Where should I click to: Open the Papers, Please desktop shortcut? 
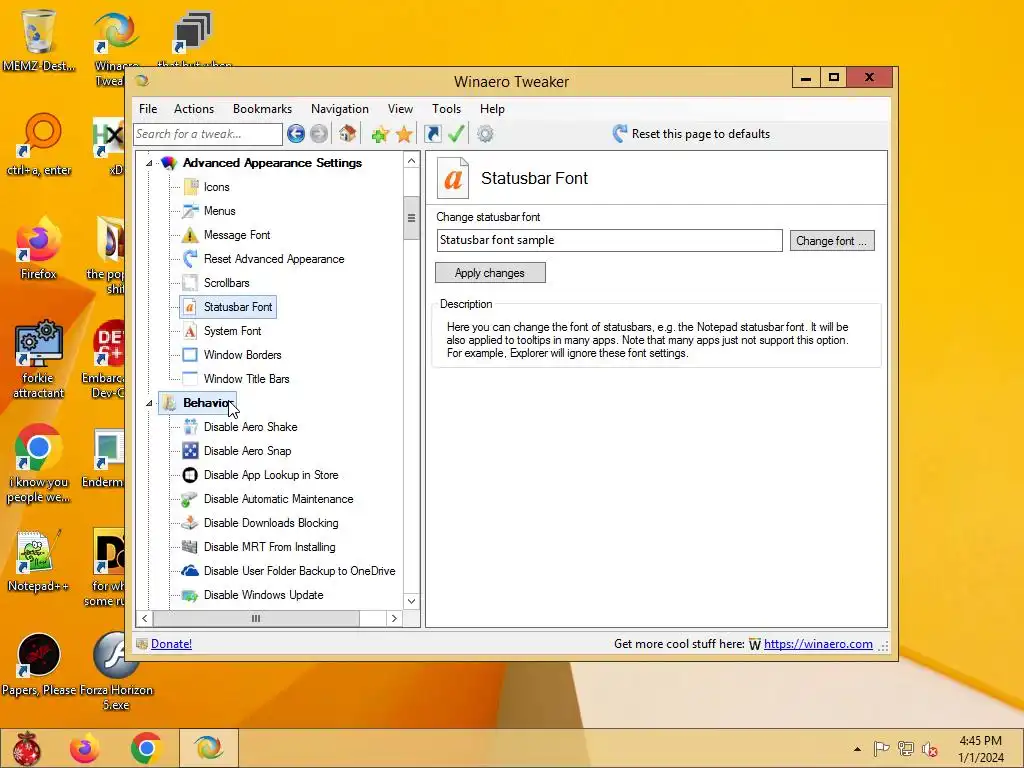(x=39, y=664)
